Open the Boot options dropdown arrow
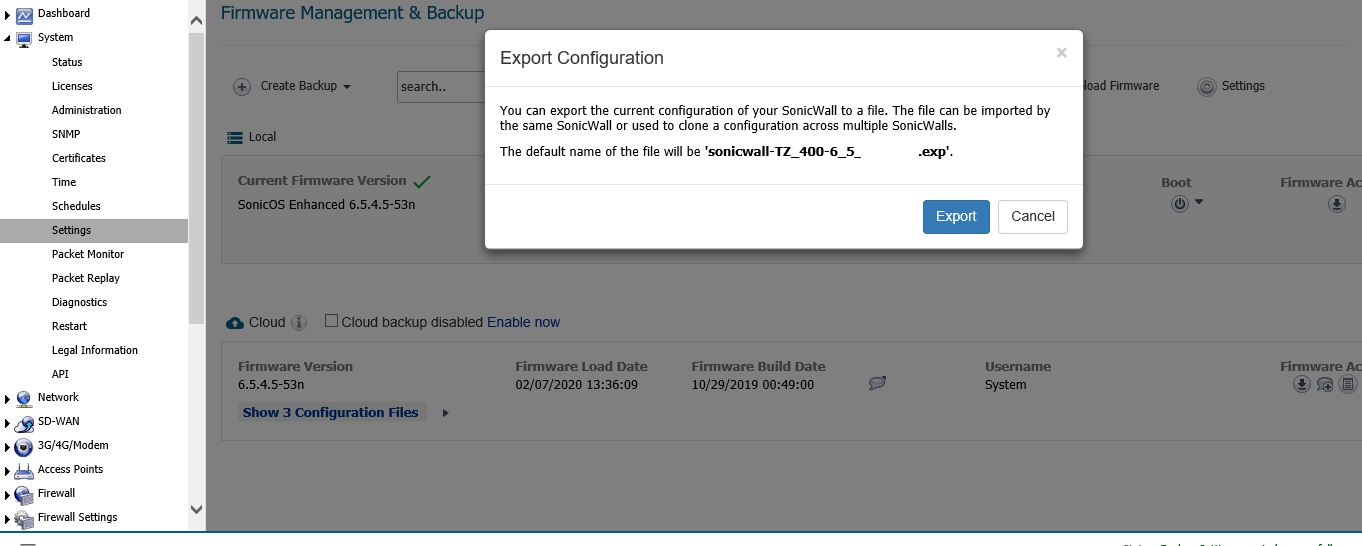The width and height of the screenshot is (1362, 546). (1199, 203)
